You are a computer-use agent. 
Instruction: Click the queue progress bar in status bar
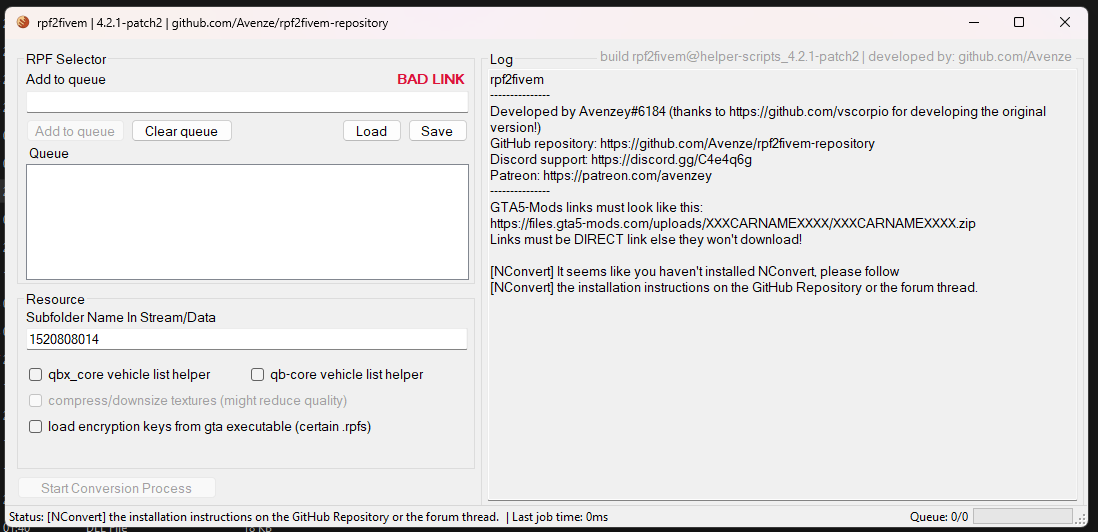coord(1023,517)
